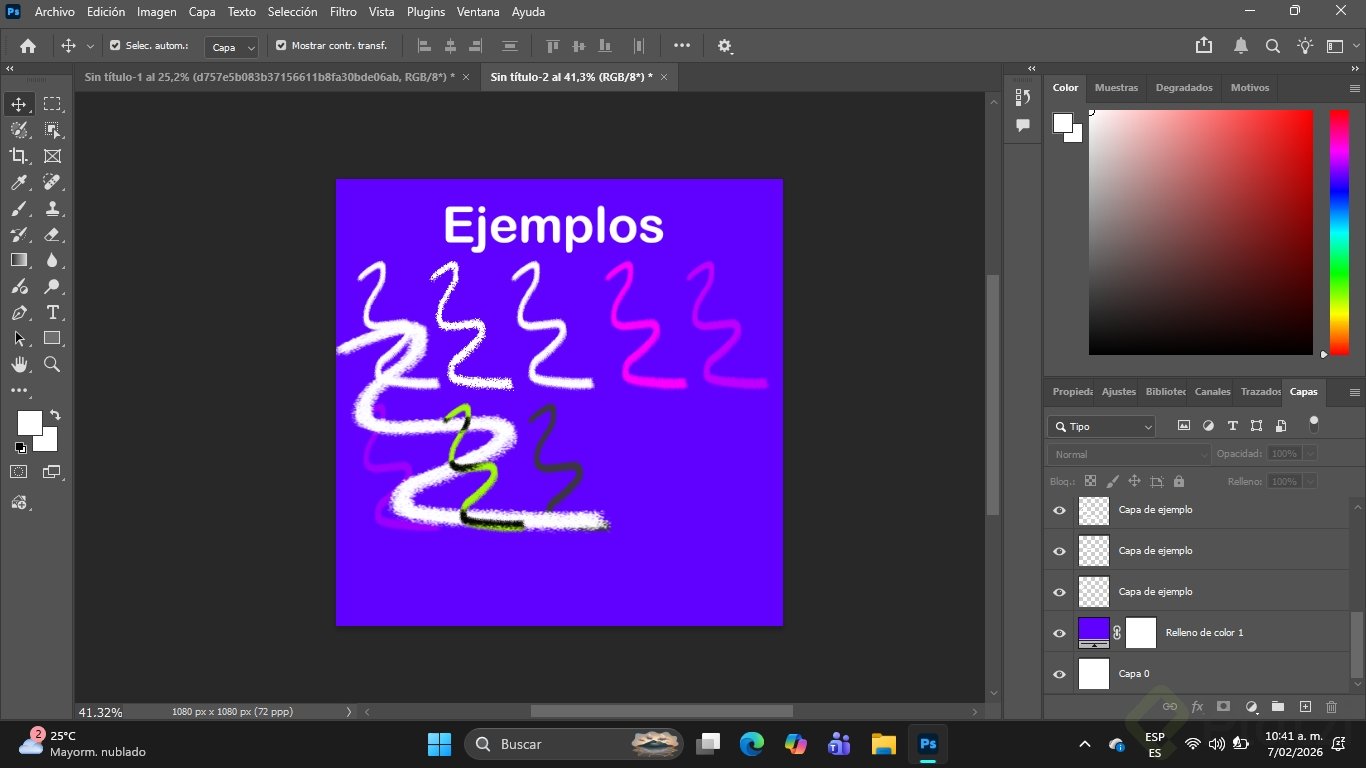Toggle the Selec. autom. checkbox
Image resolution: width=1366 pixels, height=768 pixels.
[x=115, y=46]
